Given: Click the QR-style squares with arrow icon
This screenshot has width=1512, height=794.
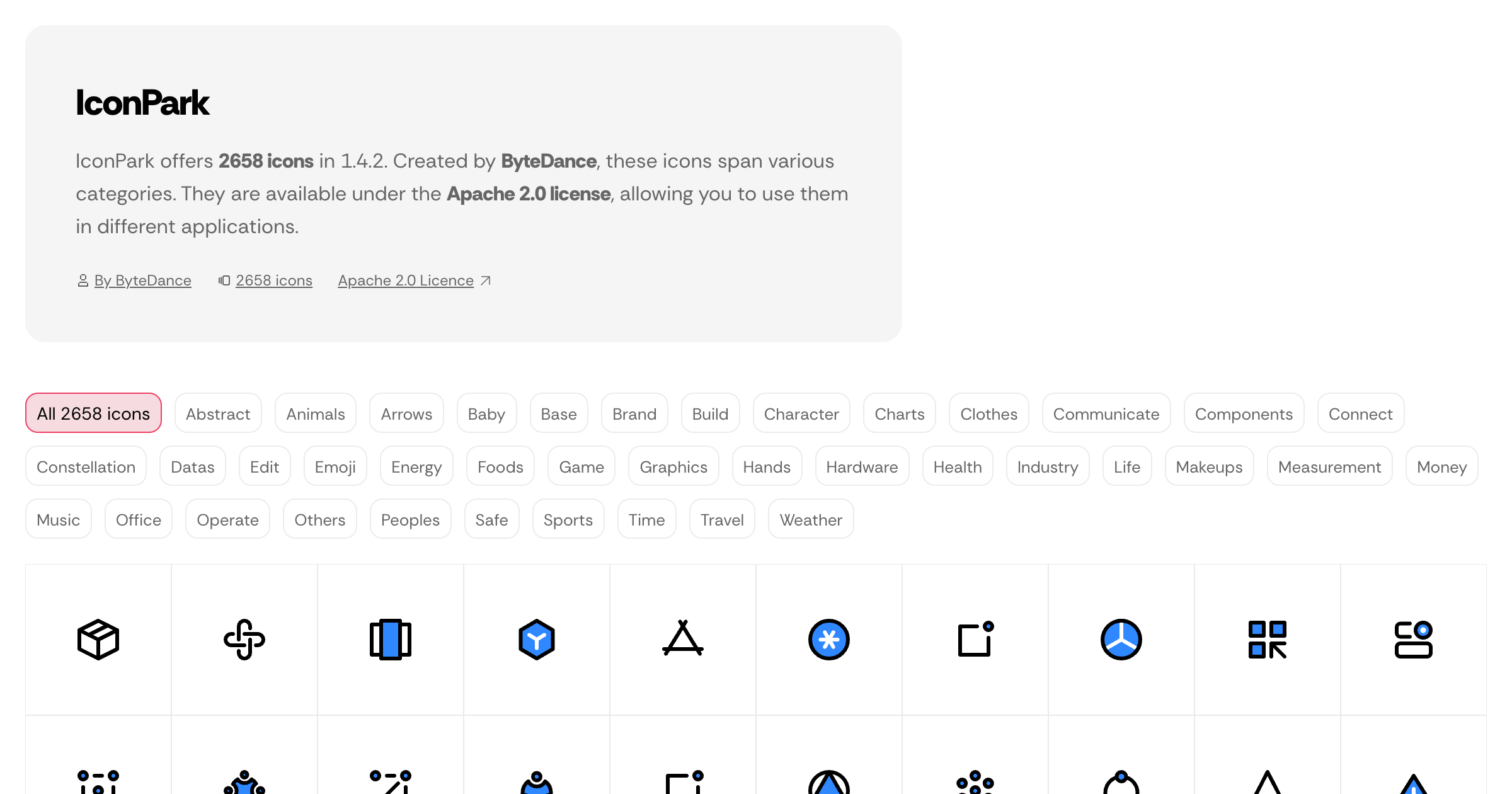Looking at the screenshot, I should click(1267, 640).
